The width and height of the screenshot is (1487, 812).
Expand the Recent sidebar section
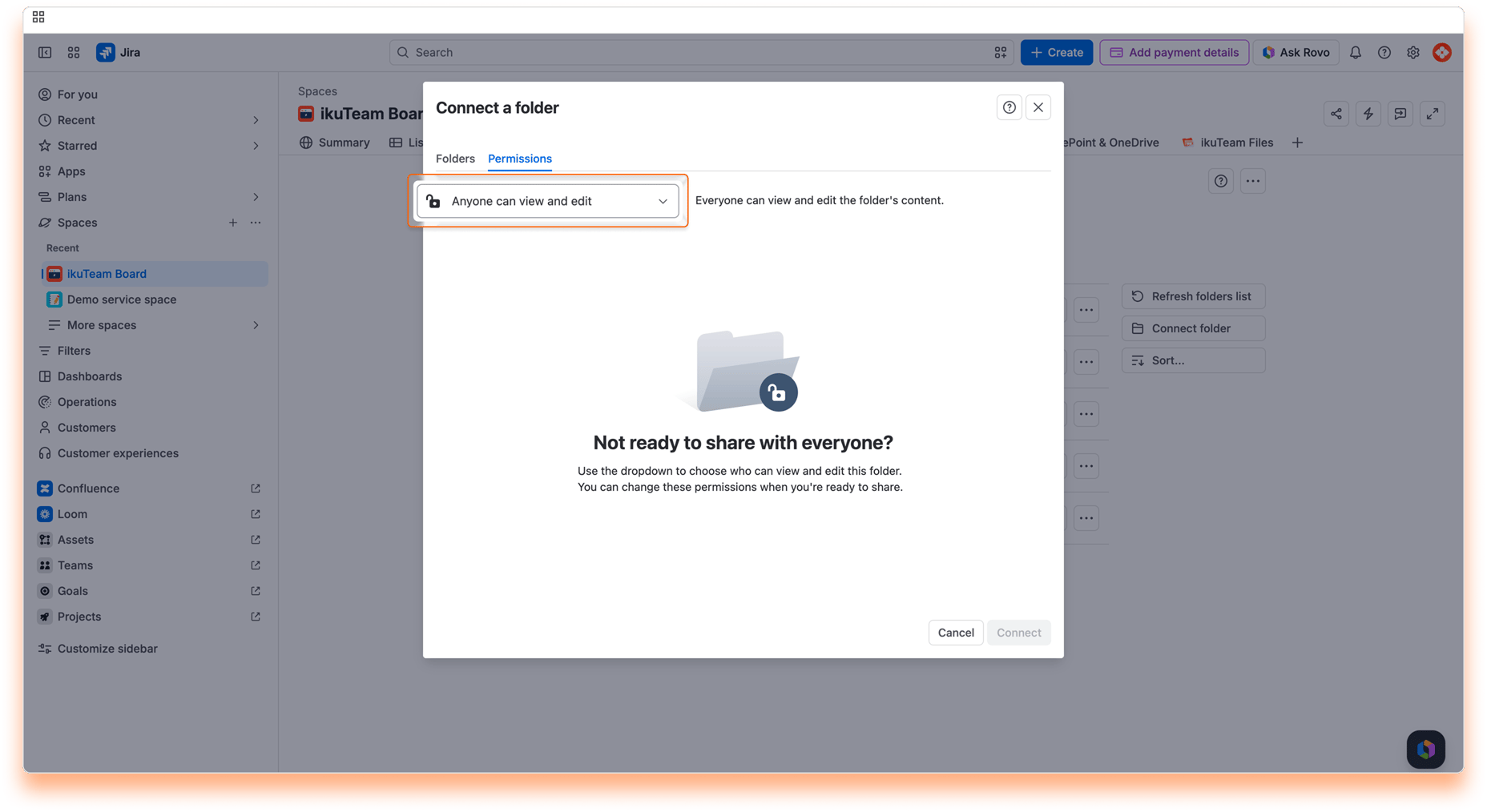(x=256, y=120)
